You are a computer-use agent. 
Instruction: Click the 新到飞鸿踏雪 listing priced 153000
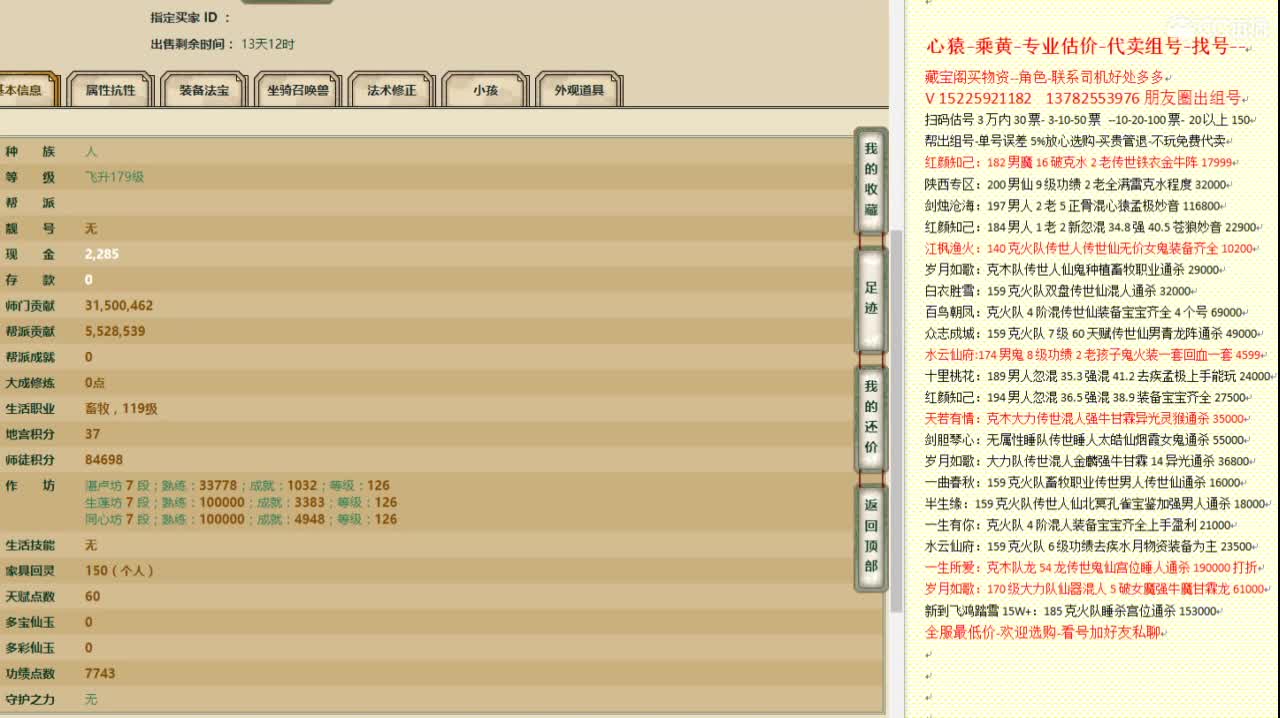click(1072, 611)
